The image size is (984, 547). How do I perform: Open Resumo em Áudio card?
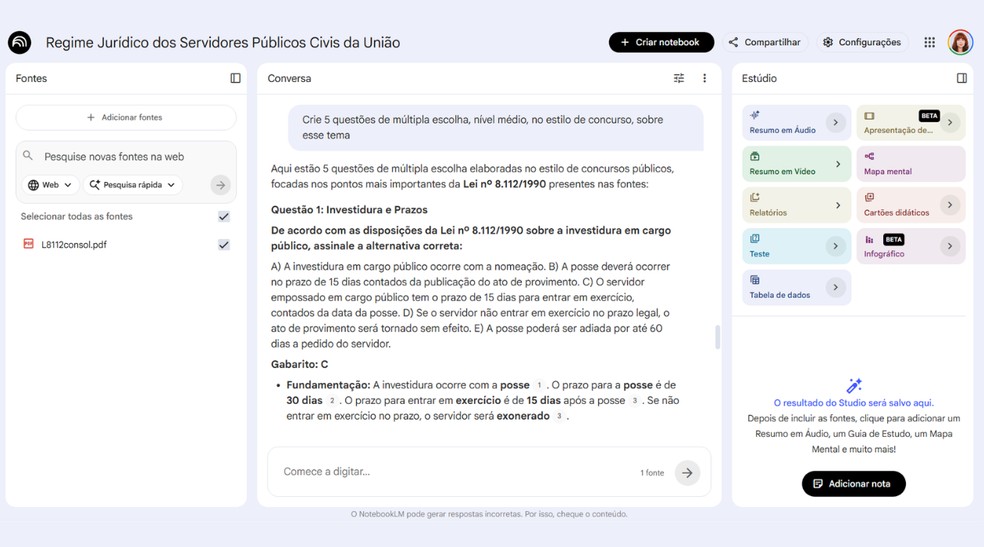[796, 122]
